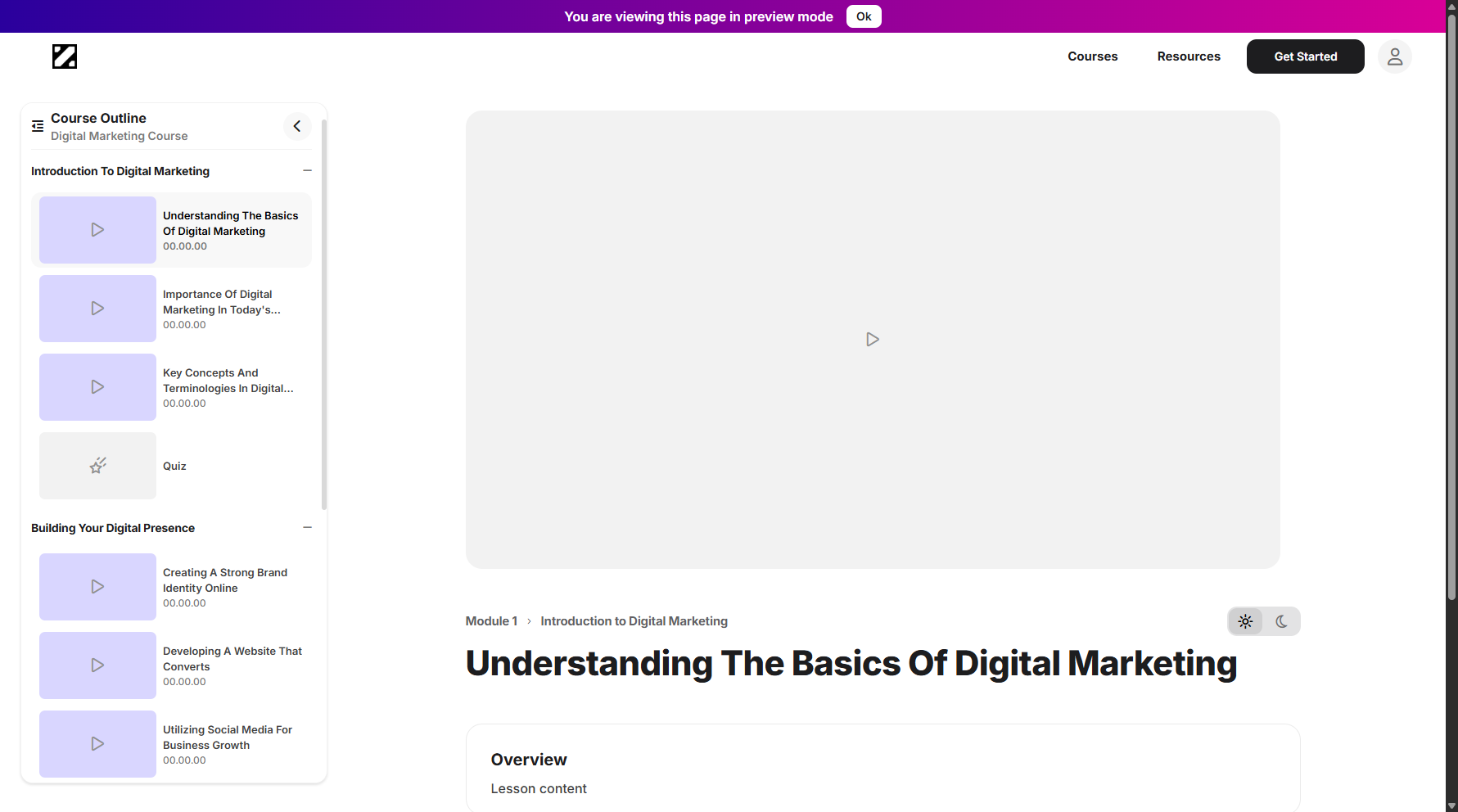The width and height of the screenshot is (1458, 812).
Task: Select the Quiz lesson title
Action: click(x=174, y=466)
